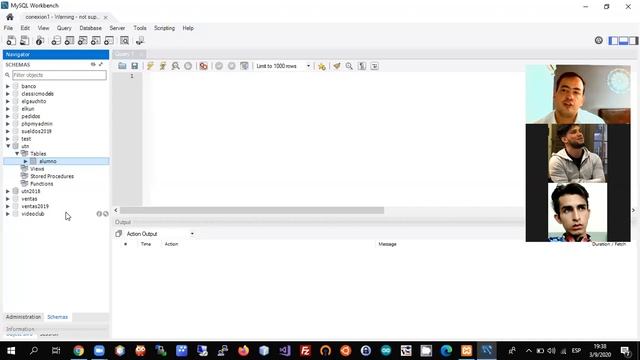Viewport: 640px width, 360px height.
Task: Click the create function icon
Action: click(109, 40)
